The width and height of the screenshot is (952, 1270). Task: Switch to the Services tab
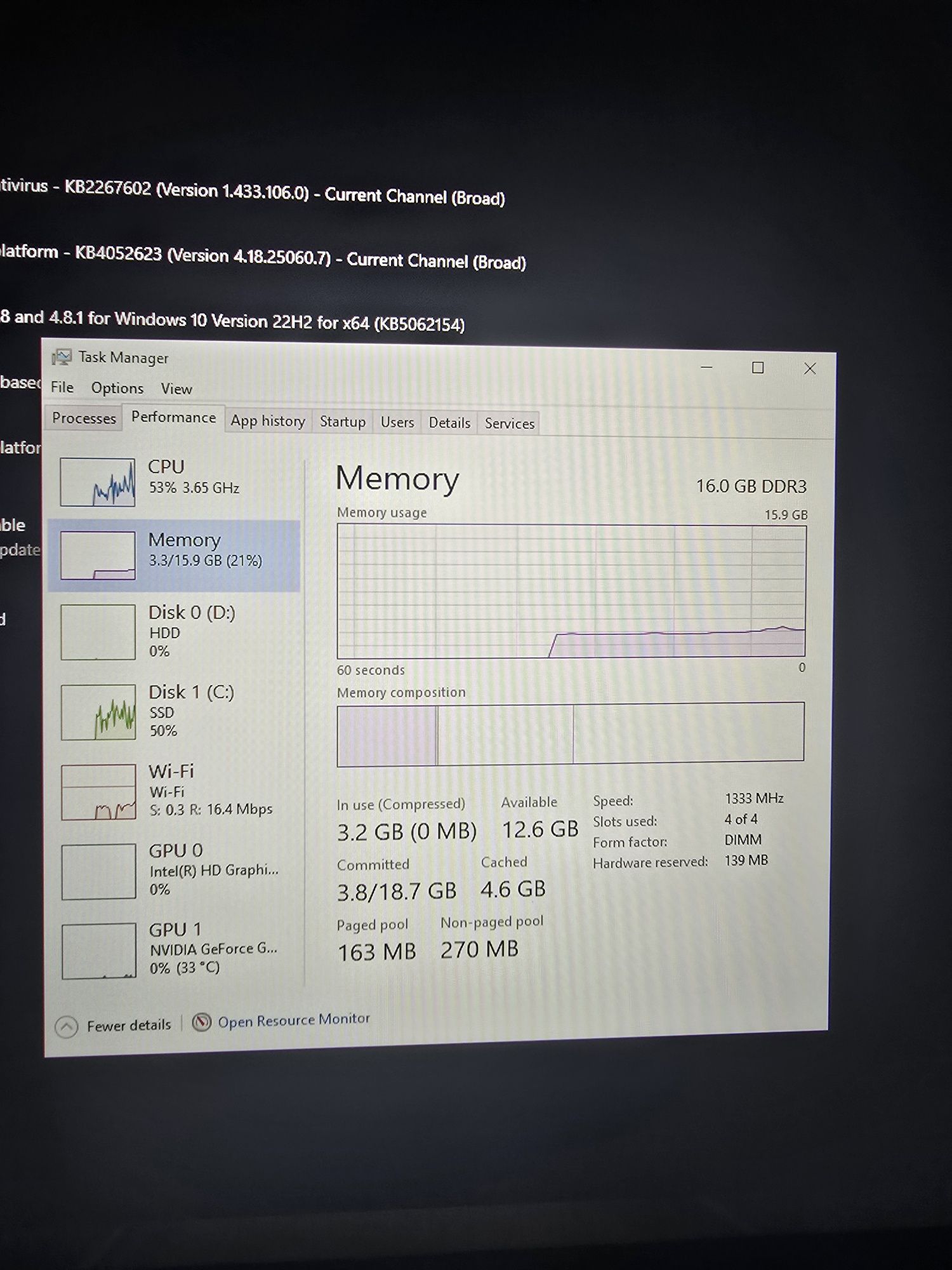click(x=510, y=424)
